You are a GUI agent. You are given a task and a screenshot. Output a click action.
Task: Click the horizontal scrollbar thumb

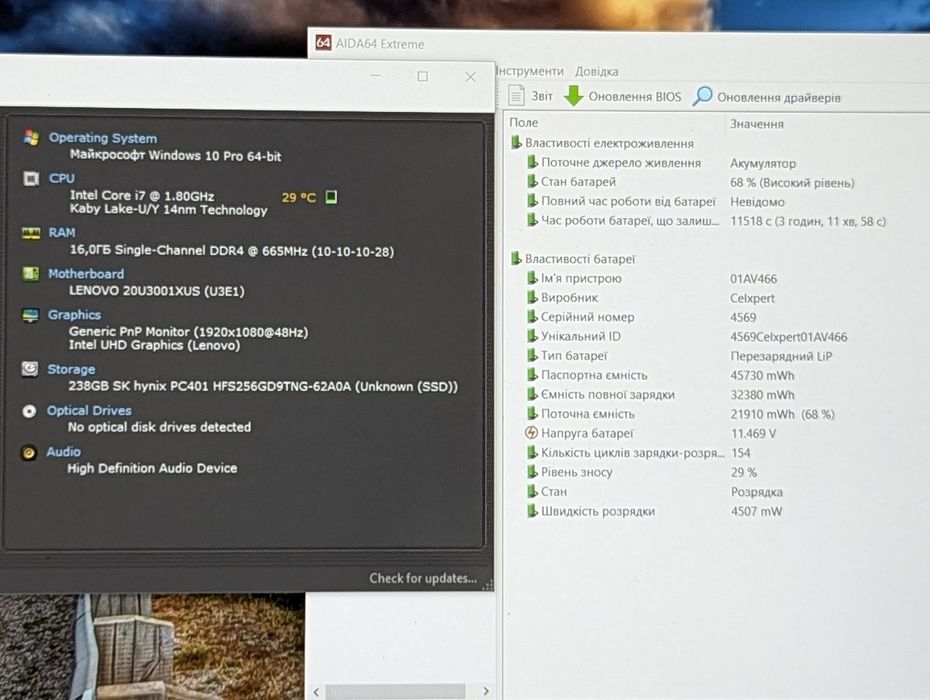click(395, 692)
